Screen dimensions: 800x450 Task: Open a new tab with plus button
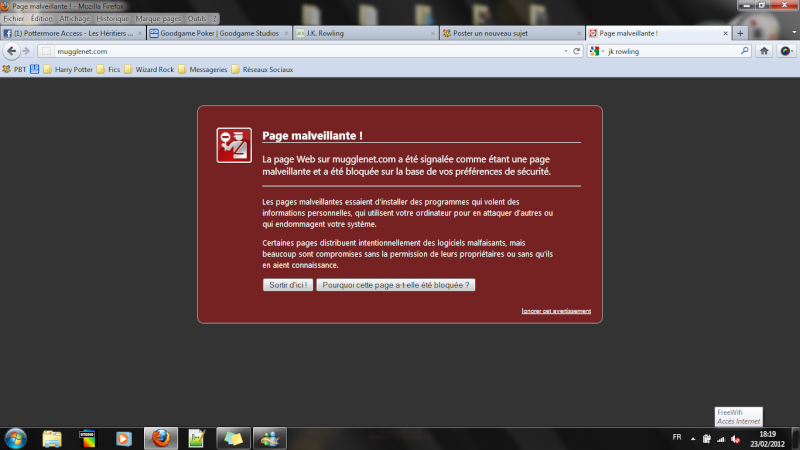click(x=740, y=33)
